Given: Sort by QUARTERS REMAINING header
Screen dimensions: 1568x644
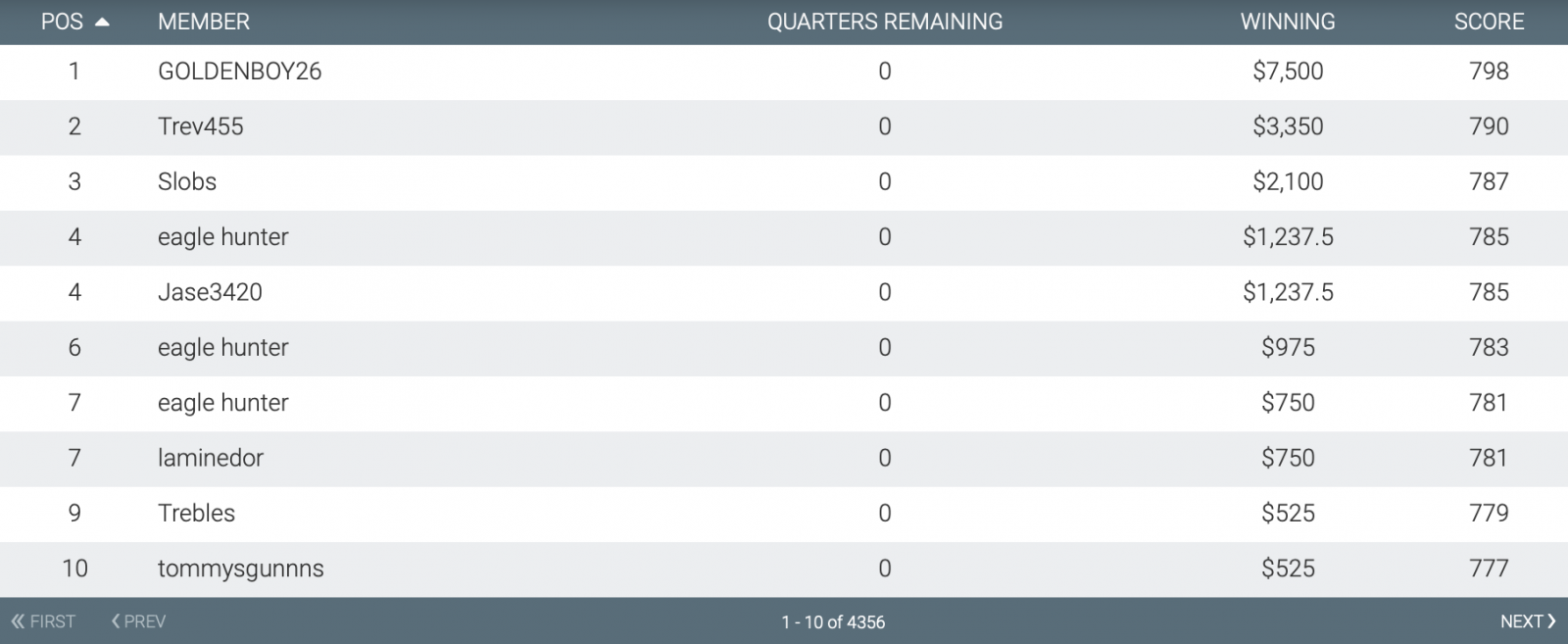Looking at the screenshot, I should (885, 22).
